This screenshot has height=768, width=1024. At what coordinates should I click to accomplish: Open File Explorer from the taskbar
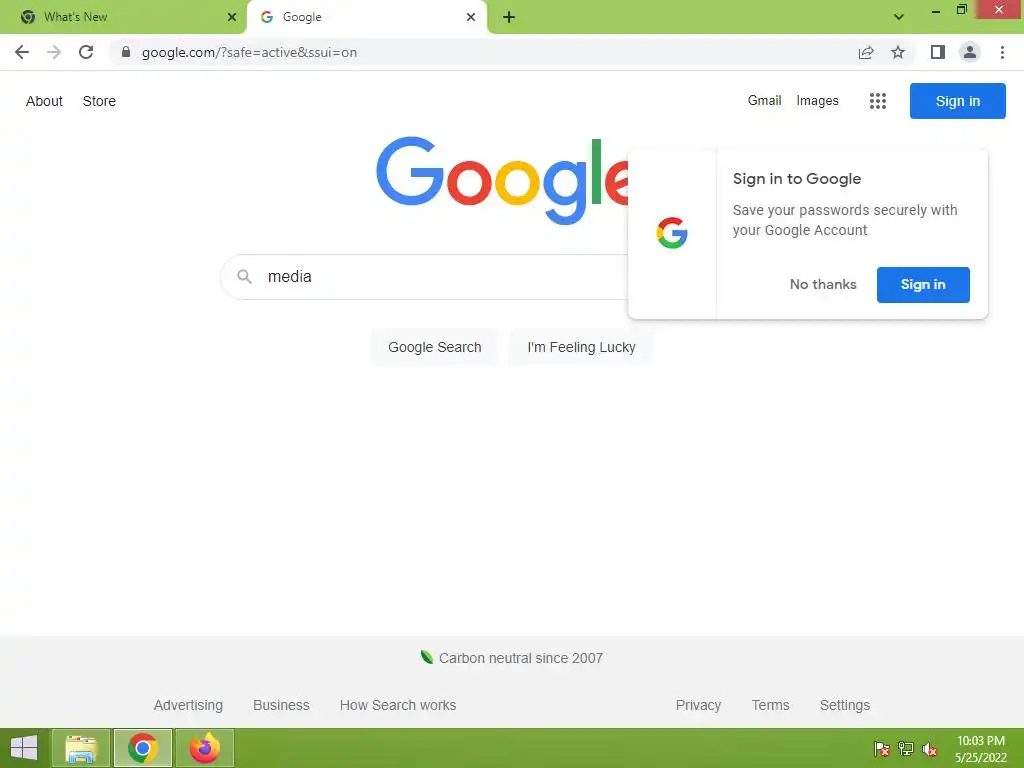[x=81, y=748]
